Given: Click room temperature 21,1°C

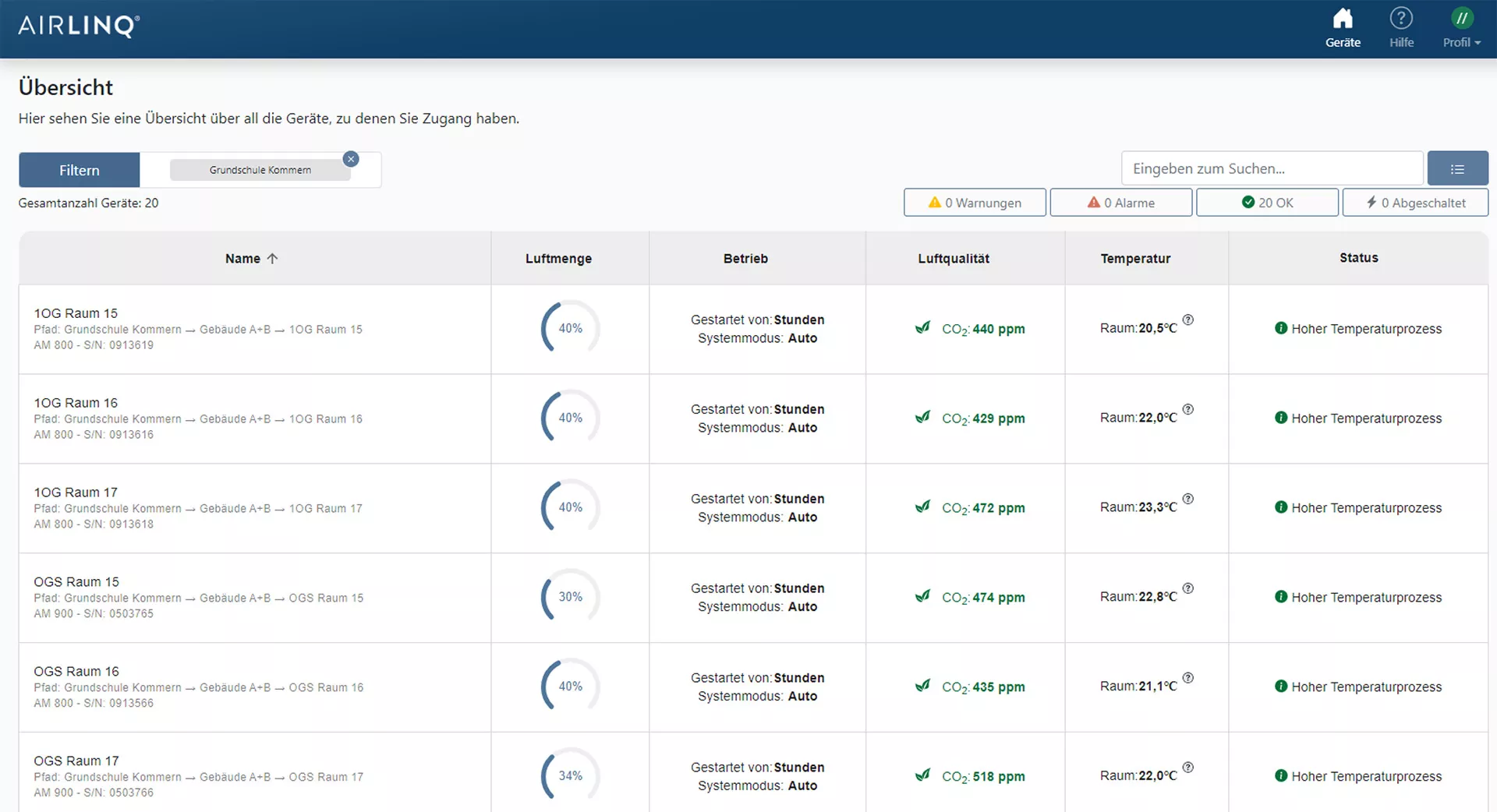Looking at the screenshot, I should tap(1157, 687).
